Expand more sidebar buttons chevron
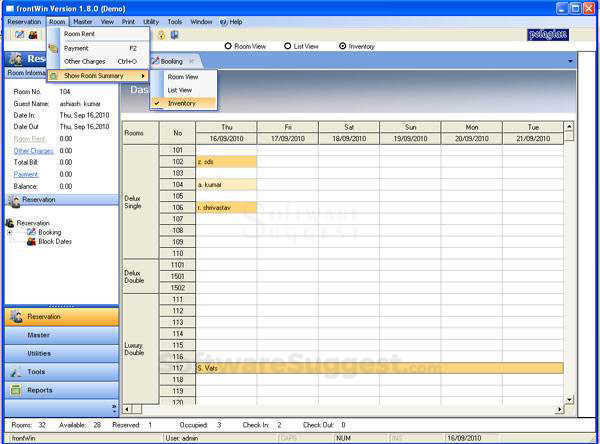The image size is (600, 444). tap(114, 409)
